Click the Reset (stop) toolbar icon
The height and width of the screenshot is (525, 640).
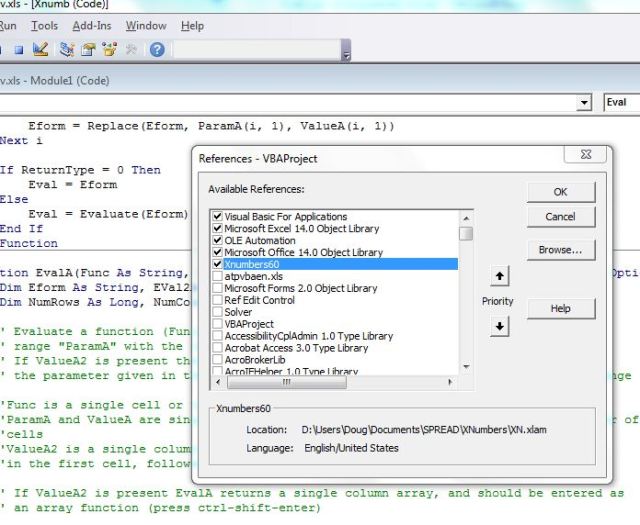click(19, 50)
